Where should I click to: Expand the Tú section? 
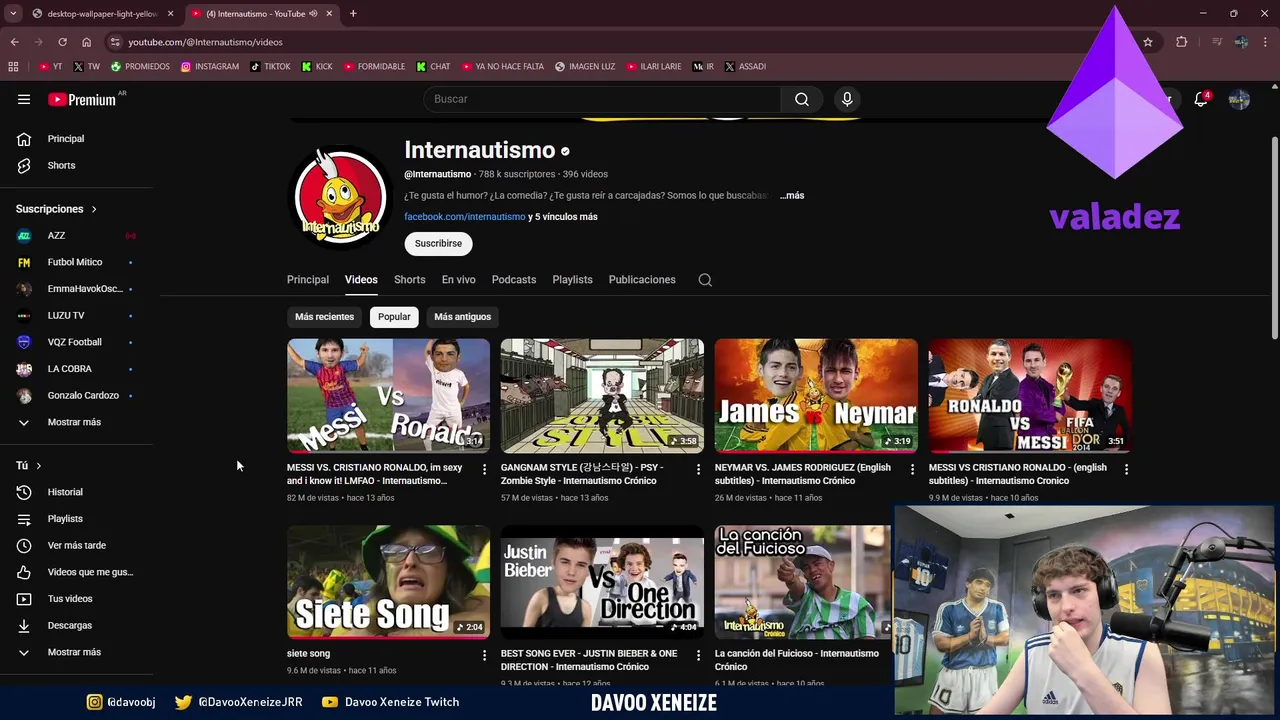pos(29,466)
